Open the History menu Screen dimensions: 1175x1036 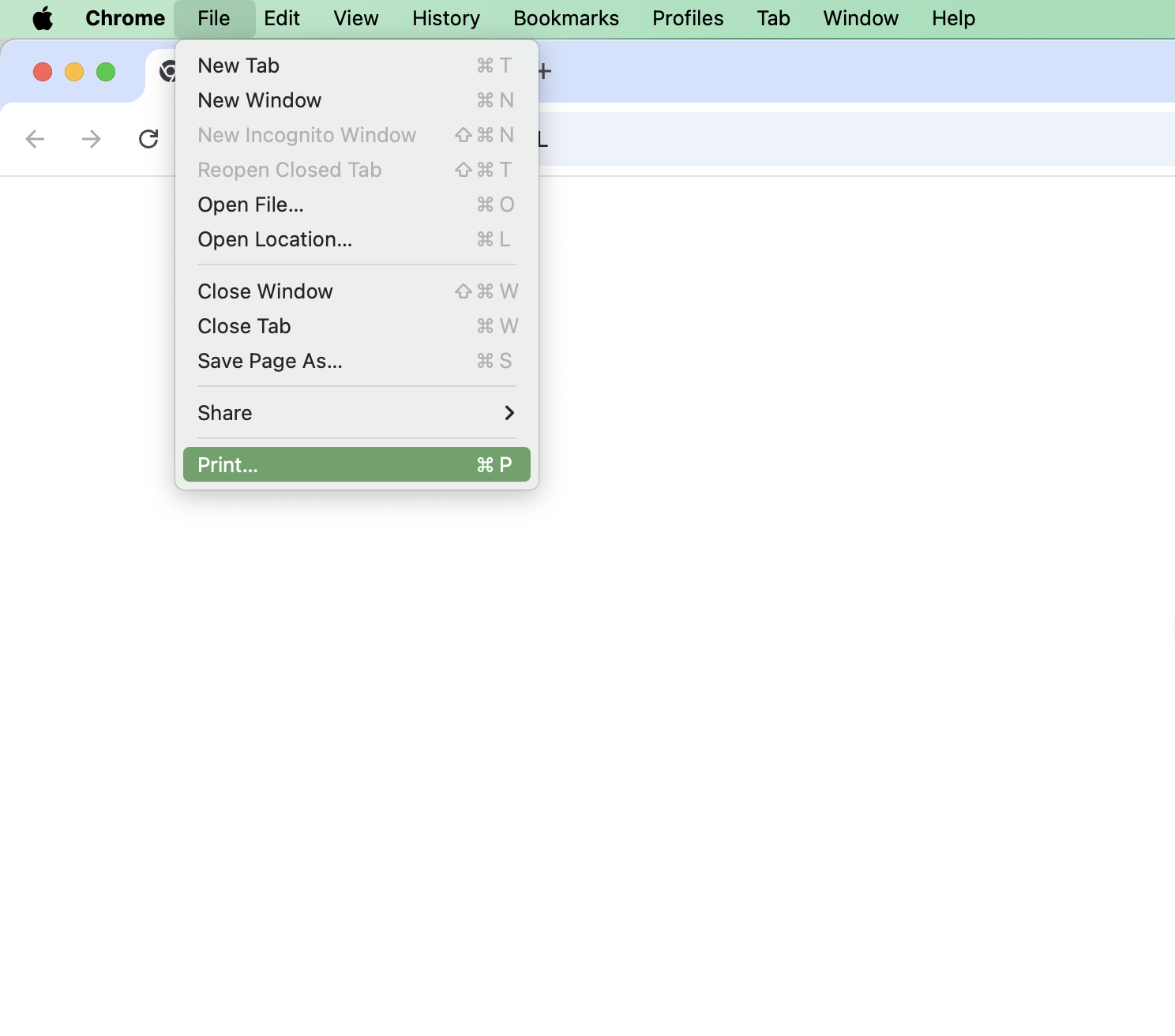coord(445,18)
